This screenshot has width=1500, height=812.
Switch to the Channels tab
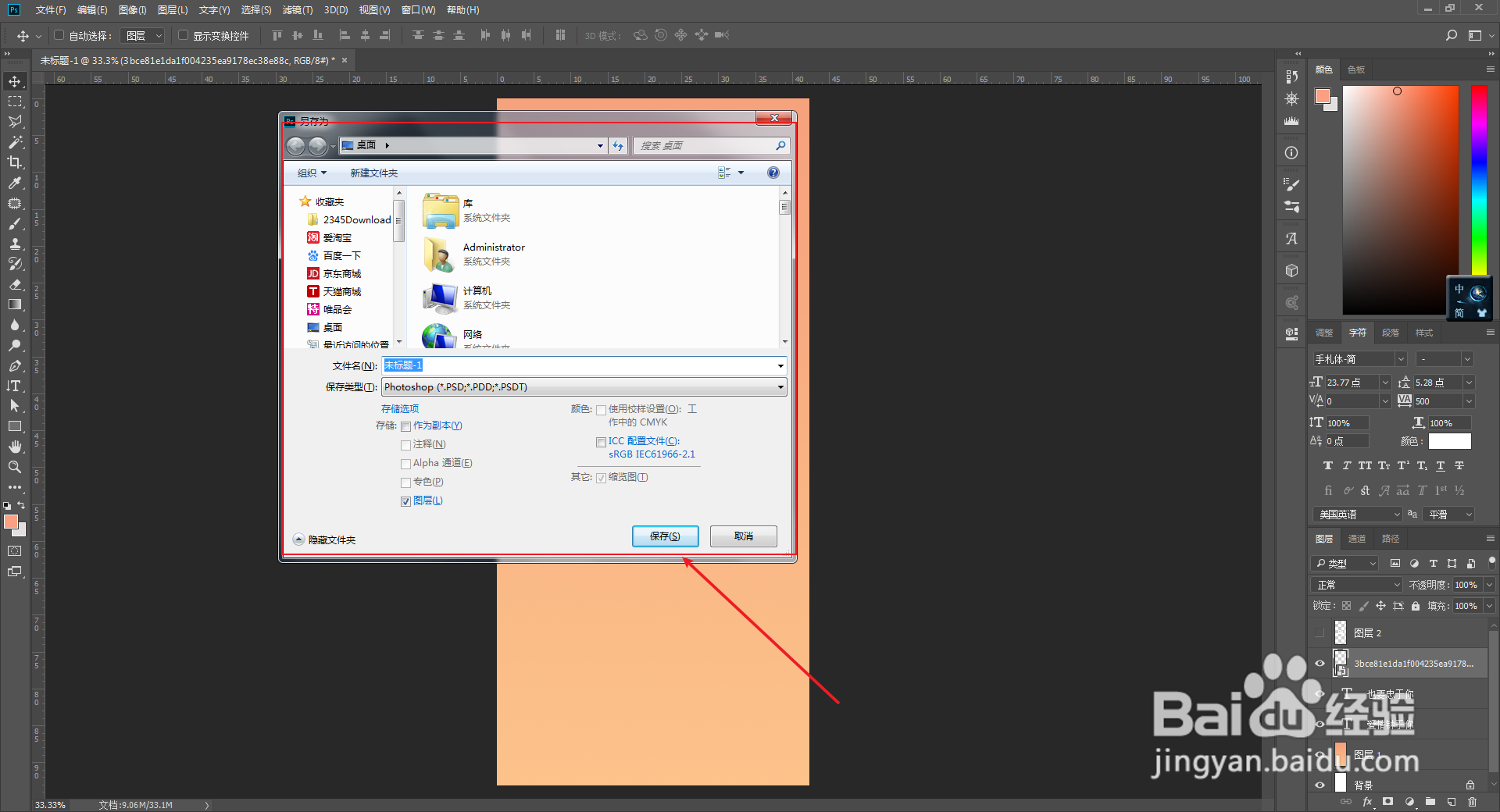(x=1357, y=539)
